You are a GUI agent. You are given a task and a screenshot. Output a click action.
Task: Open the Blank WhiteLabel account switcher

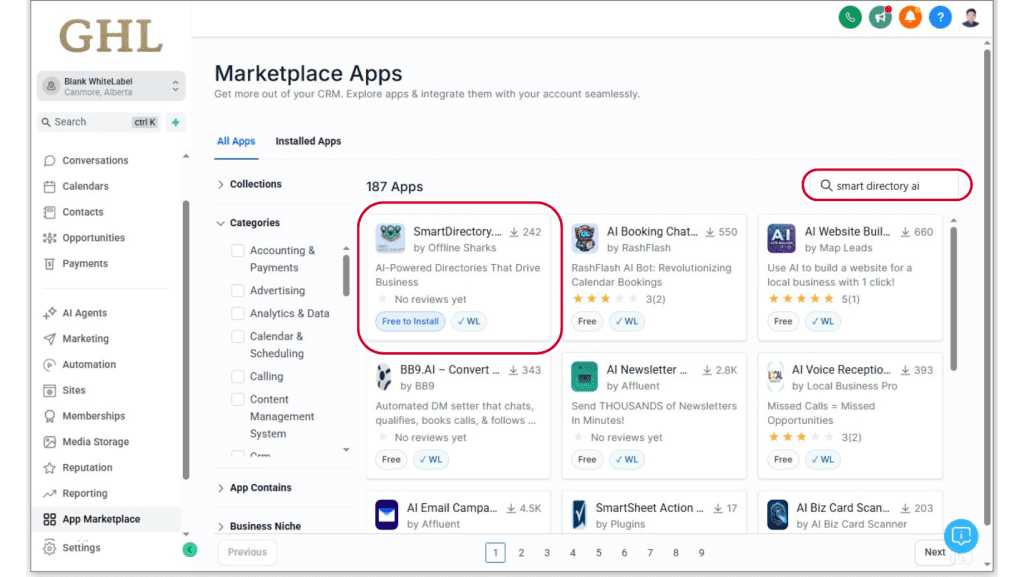click(111, 86)
